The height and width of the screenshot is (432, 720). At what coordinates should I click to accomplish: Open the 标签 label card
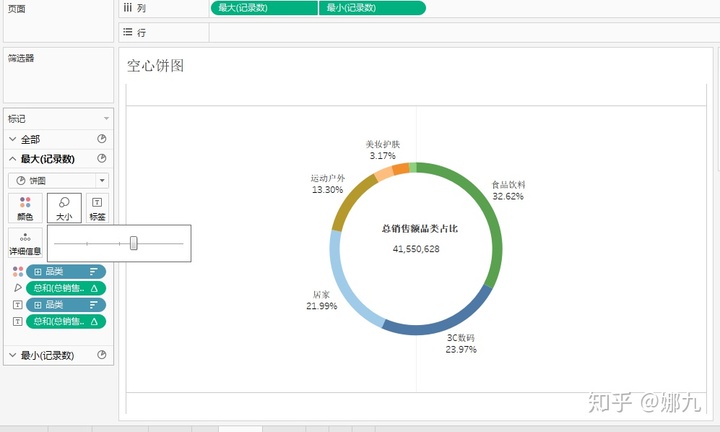[97, 208]
